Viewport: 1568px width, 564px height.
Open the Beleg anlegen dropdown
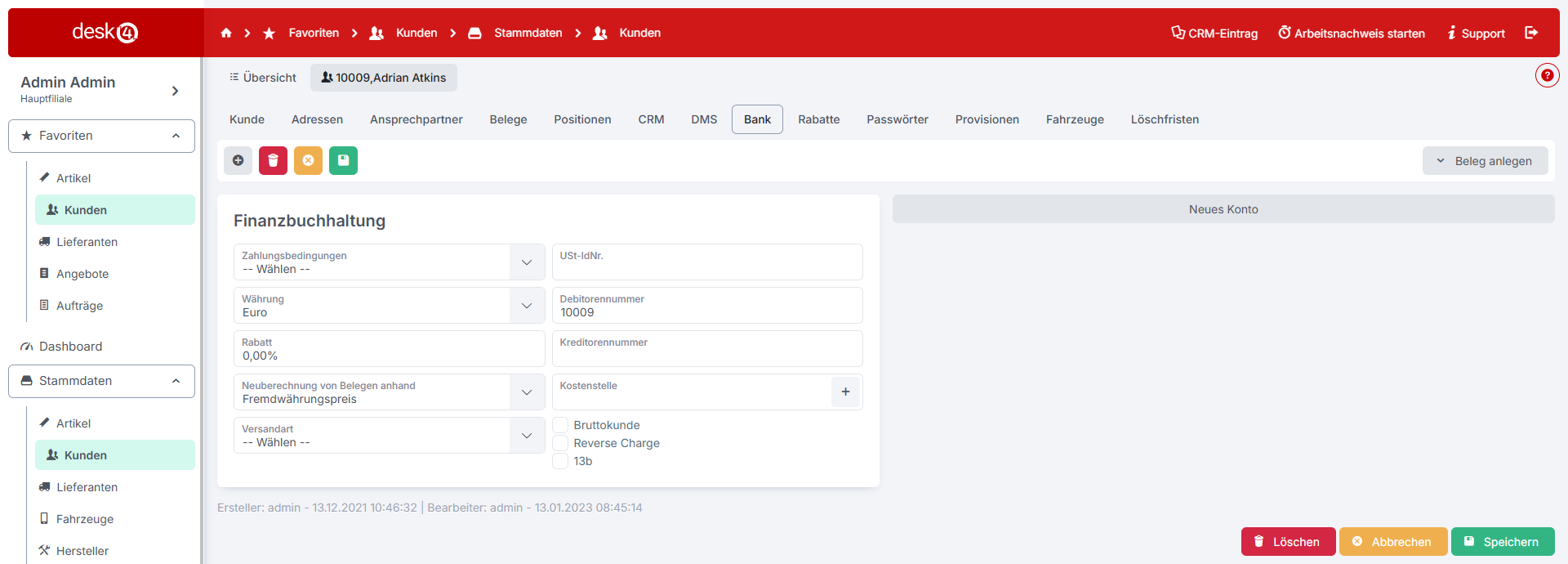pyautogui.click(x=1485, y=161)
